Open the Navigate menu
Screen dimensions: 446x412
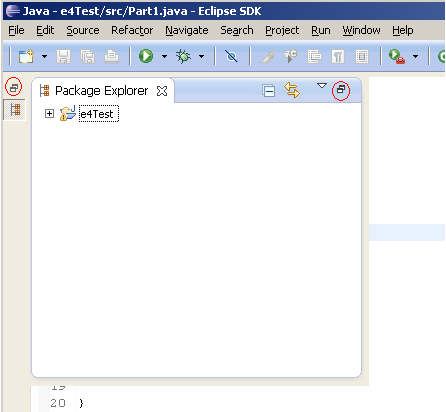click(x=187, y=30)
